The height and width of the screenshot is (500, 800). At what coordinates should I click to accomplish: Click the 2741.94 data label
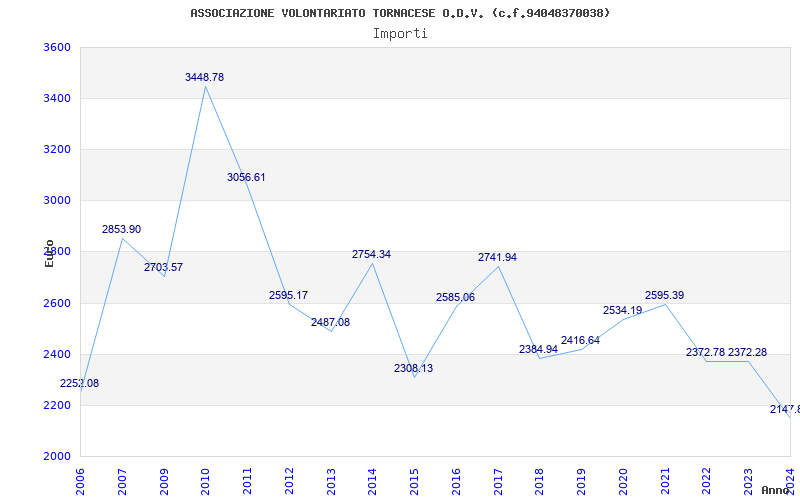pyautogui.click(x=497, y=258)
